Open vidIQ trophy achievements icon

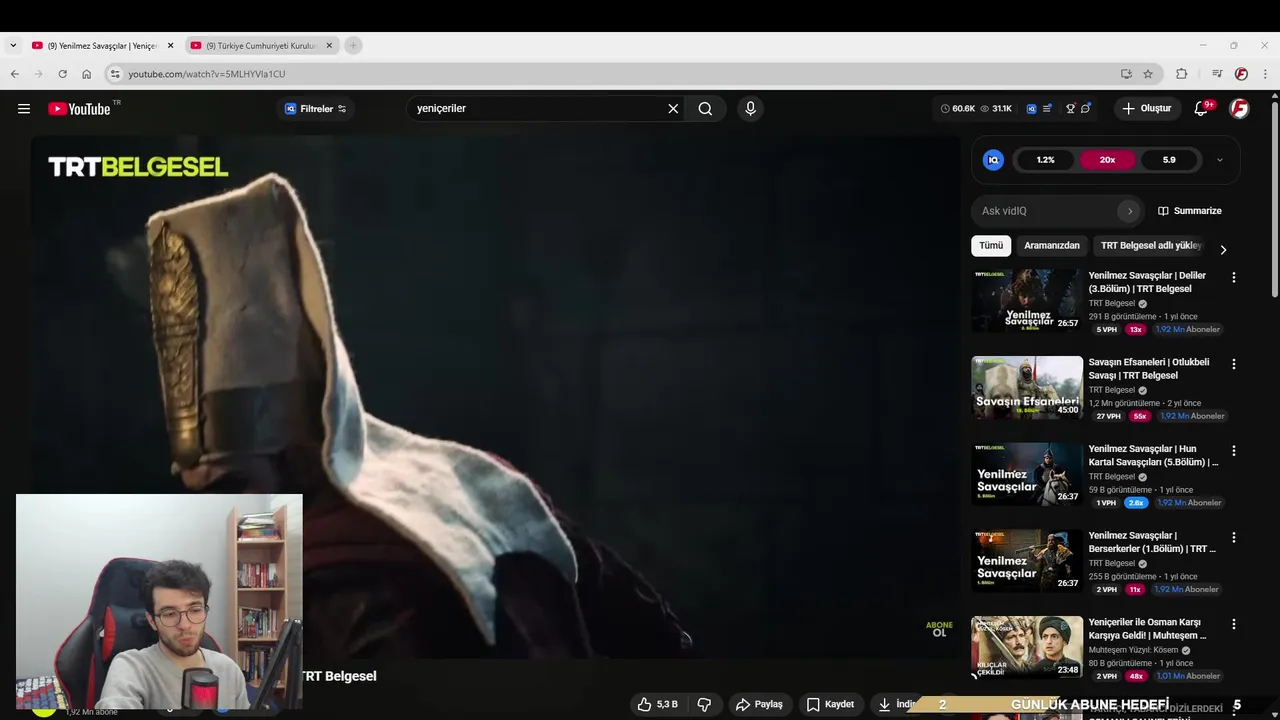coord(1070,109)
